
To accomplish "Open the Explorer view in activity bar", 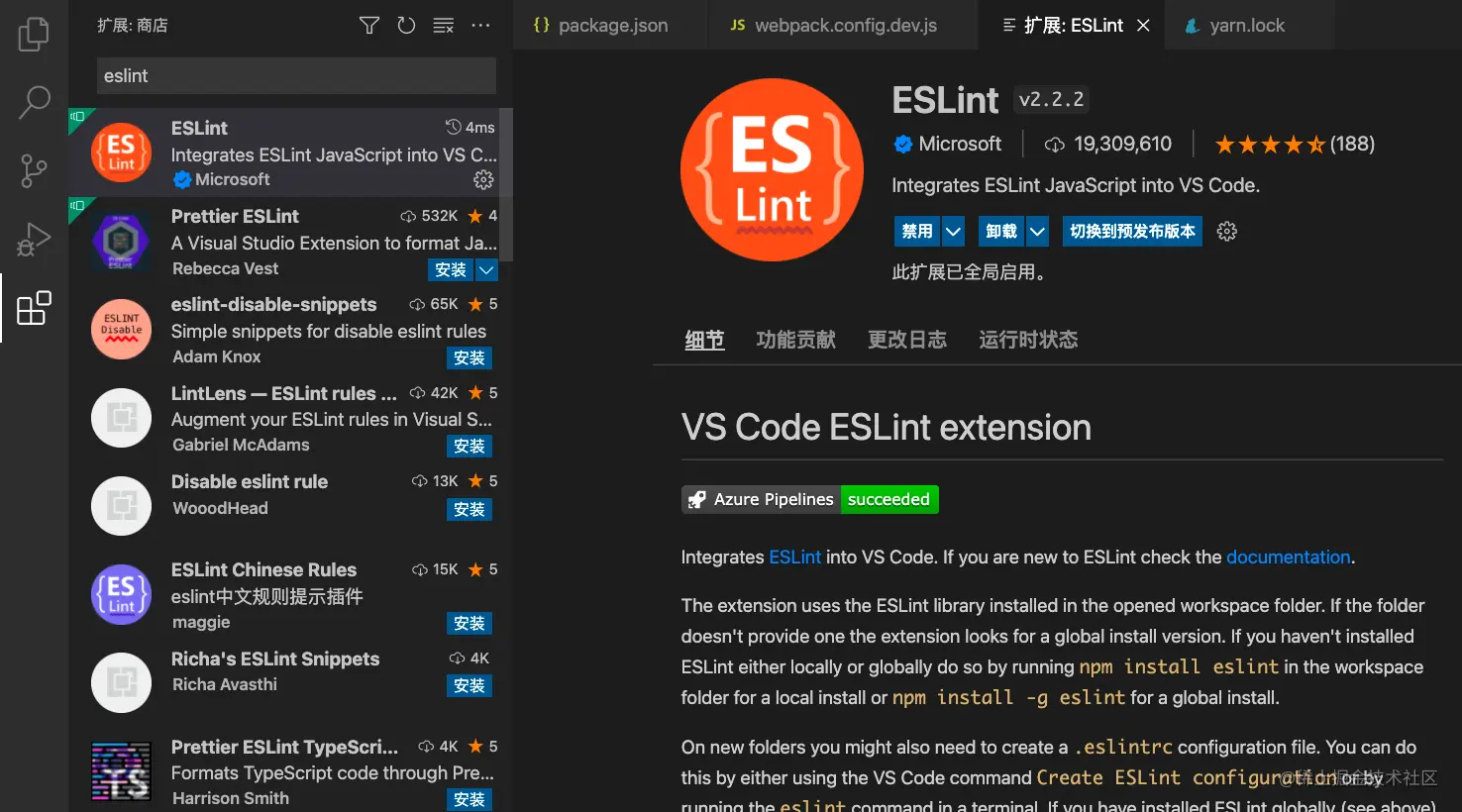I will (x=34, y=35).
